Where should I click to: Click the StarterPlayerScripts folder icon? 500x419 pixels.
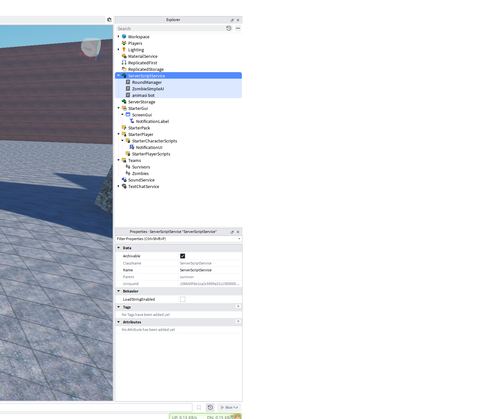(128, 154)
